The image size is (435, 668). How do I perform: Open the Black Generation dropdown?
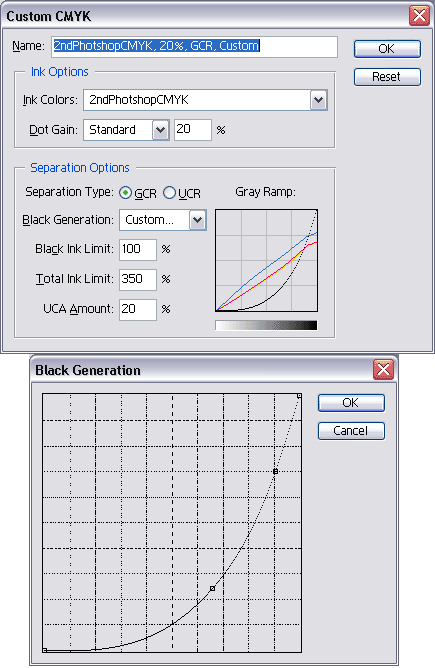click(197, 220)
